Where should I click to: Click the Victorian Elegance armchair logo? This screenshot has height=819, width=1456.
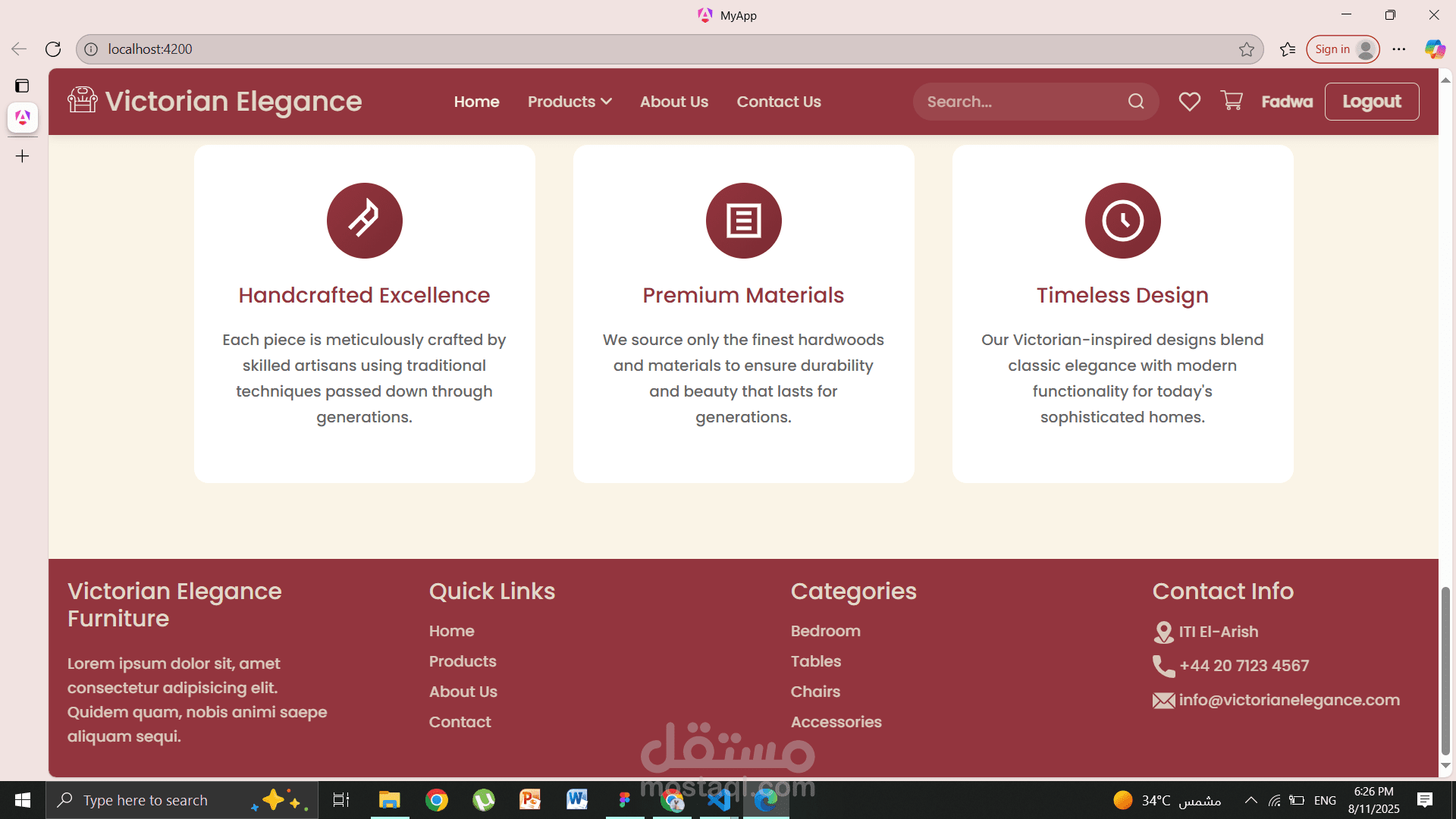(83, 100)
